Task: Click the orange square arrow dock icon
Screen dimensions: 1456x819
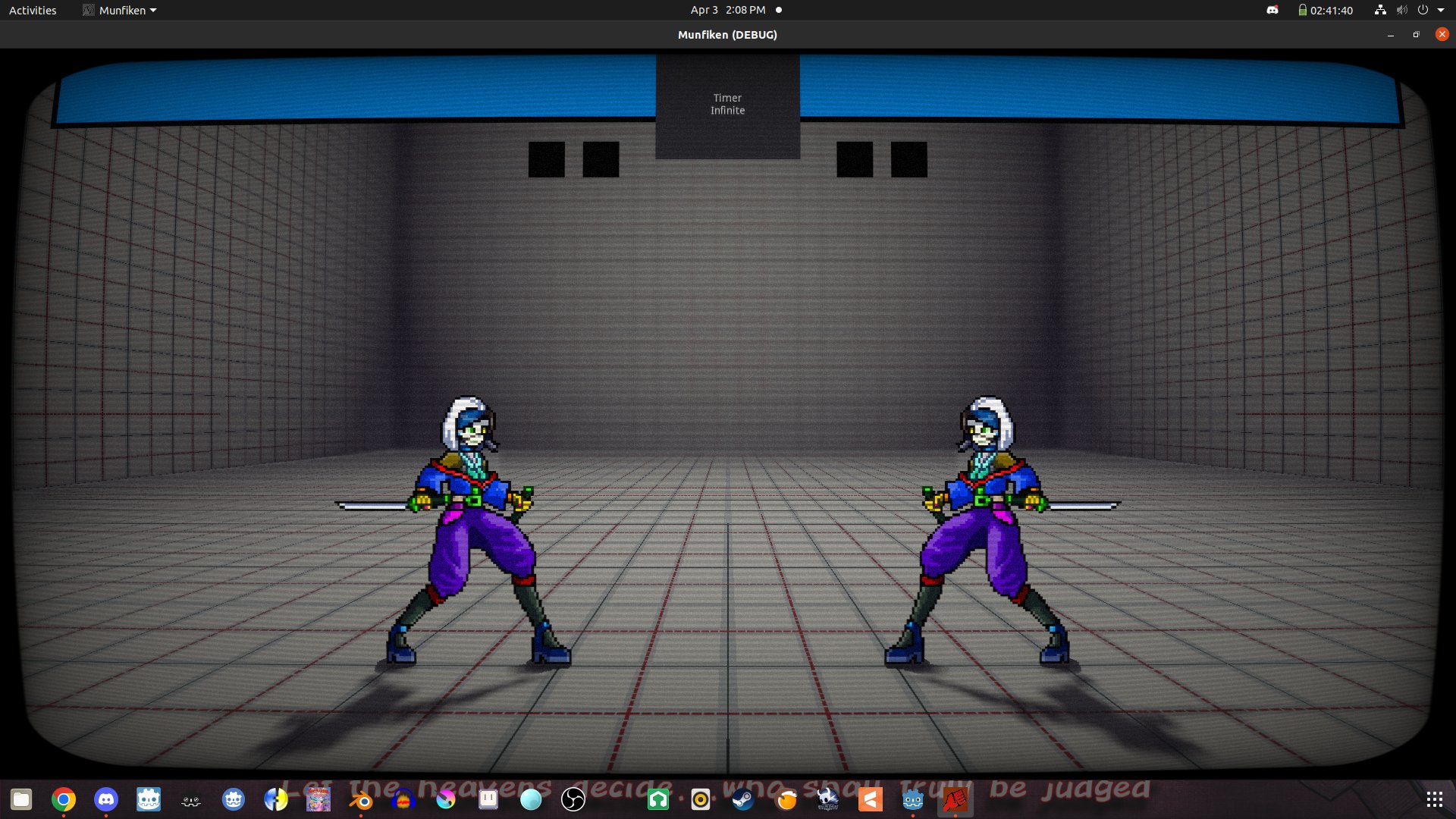Action: click(871, 799)
